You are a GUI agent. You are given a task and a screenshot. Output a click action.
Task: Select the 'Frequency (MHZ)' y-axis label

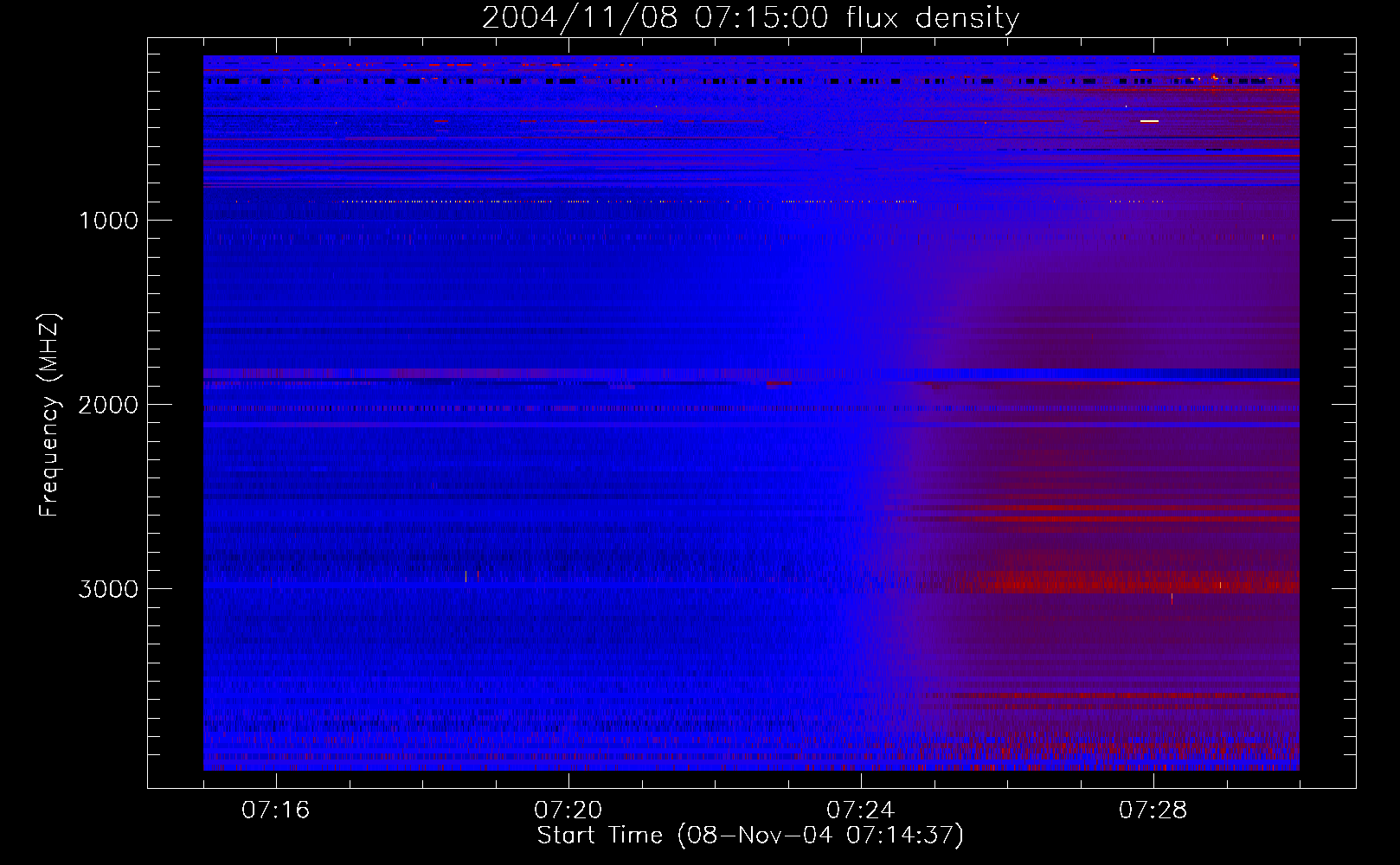pos(49,415)
